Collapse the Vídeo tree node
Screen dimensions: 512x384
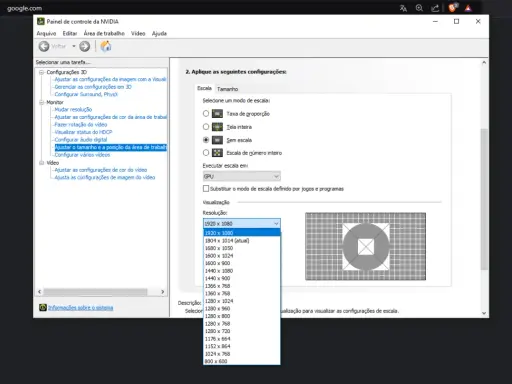(41, 163)
